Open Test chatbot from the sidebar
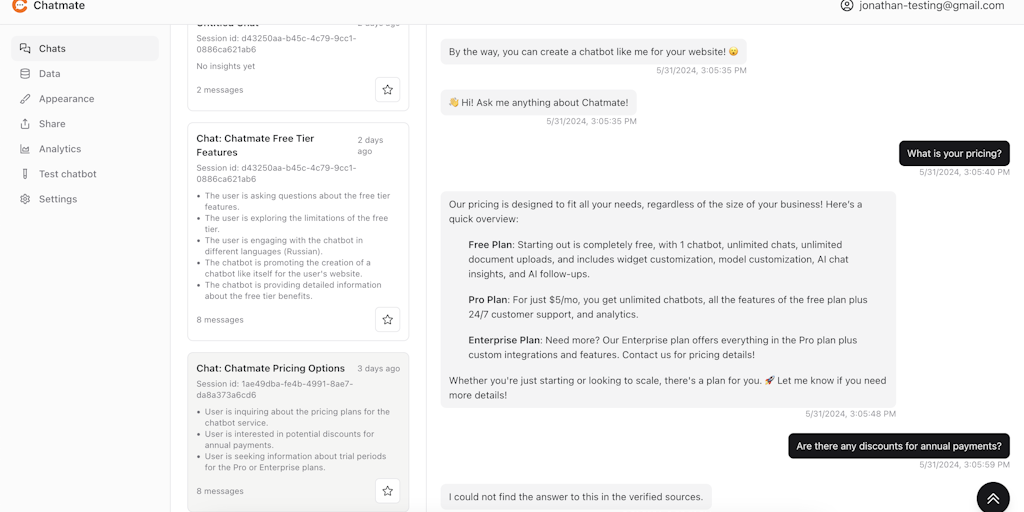This screenshot has height=512, width=1024. pos(67,174)
